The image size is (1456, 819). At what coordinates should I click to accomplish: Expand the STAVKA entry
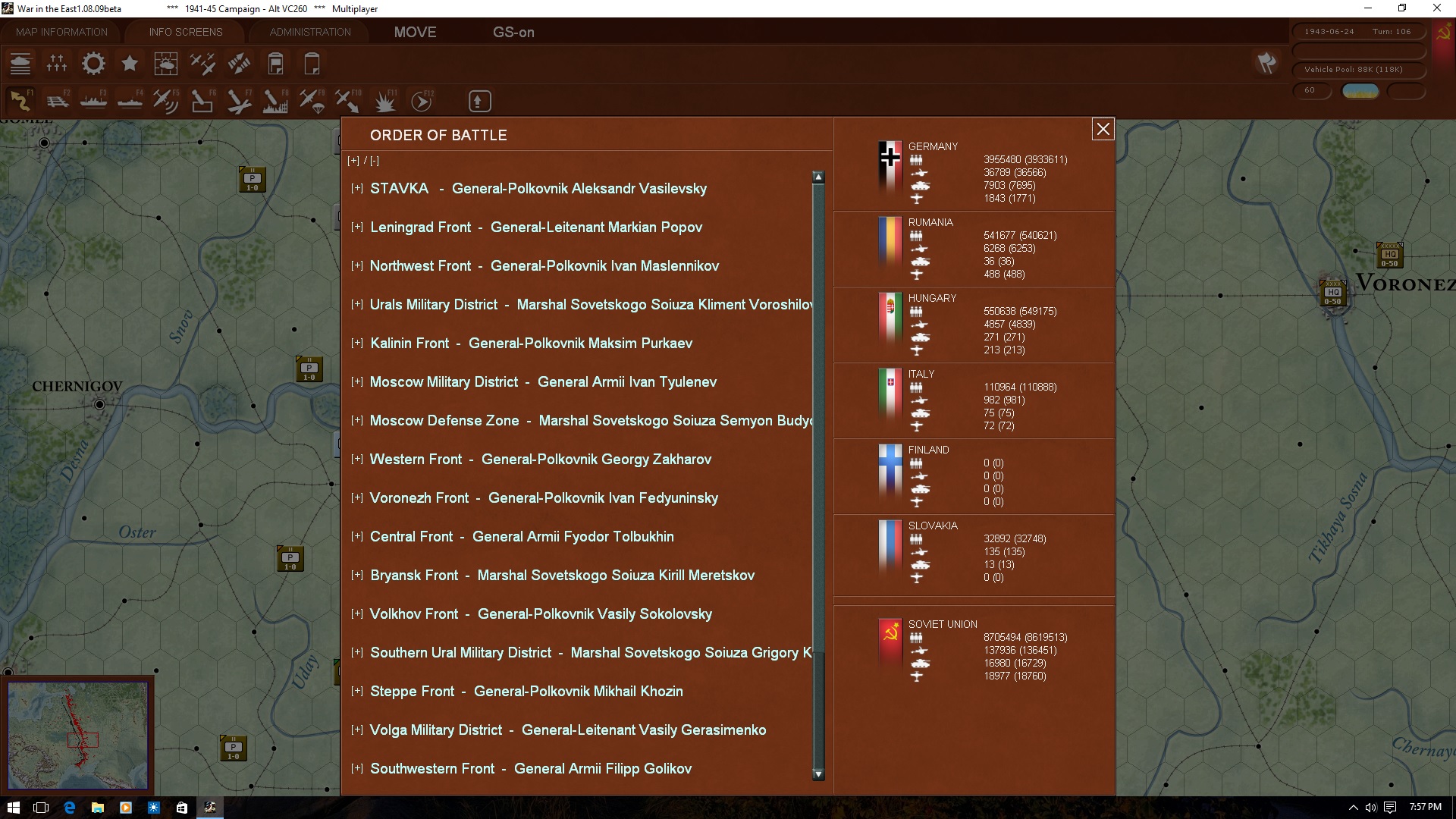click(x=356, y=188)
